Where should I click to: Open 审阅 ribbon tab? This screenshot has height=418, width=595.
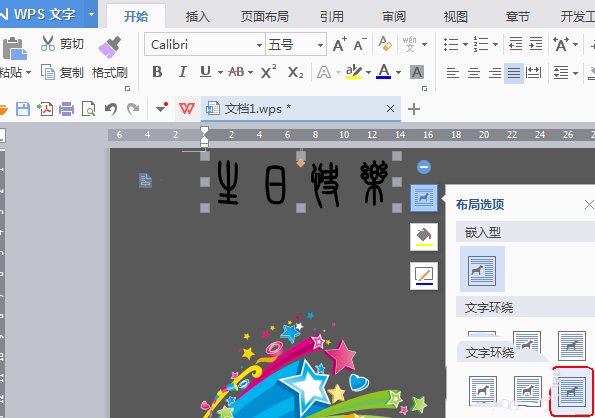(394, 16)
